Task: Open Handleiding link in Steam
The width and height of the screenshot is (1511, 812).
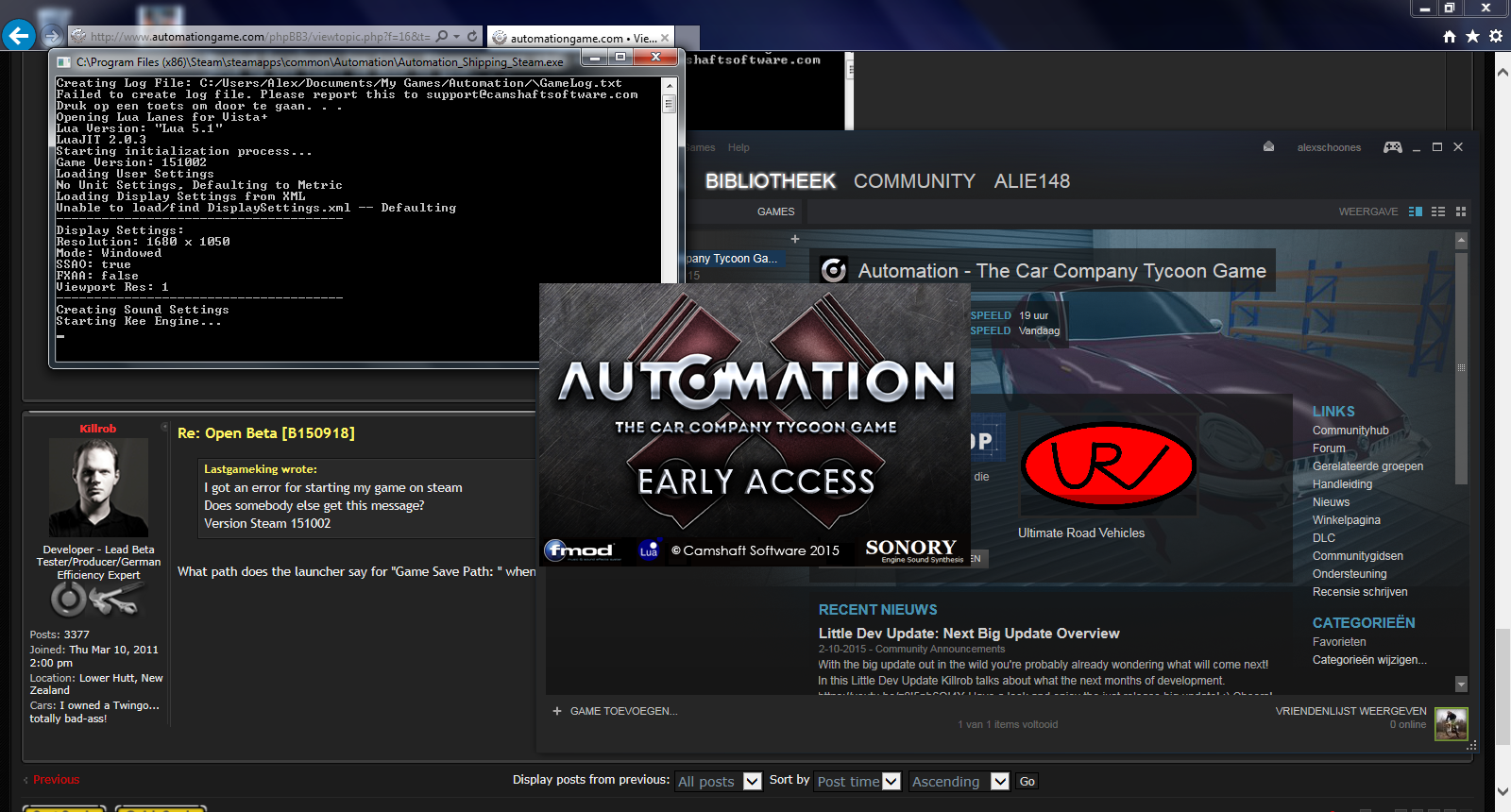Action: tap(1342, 484)
